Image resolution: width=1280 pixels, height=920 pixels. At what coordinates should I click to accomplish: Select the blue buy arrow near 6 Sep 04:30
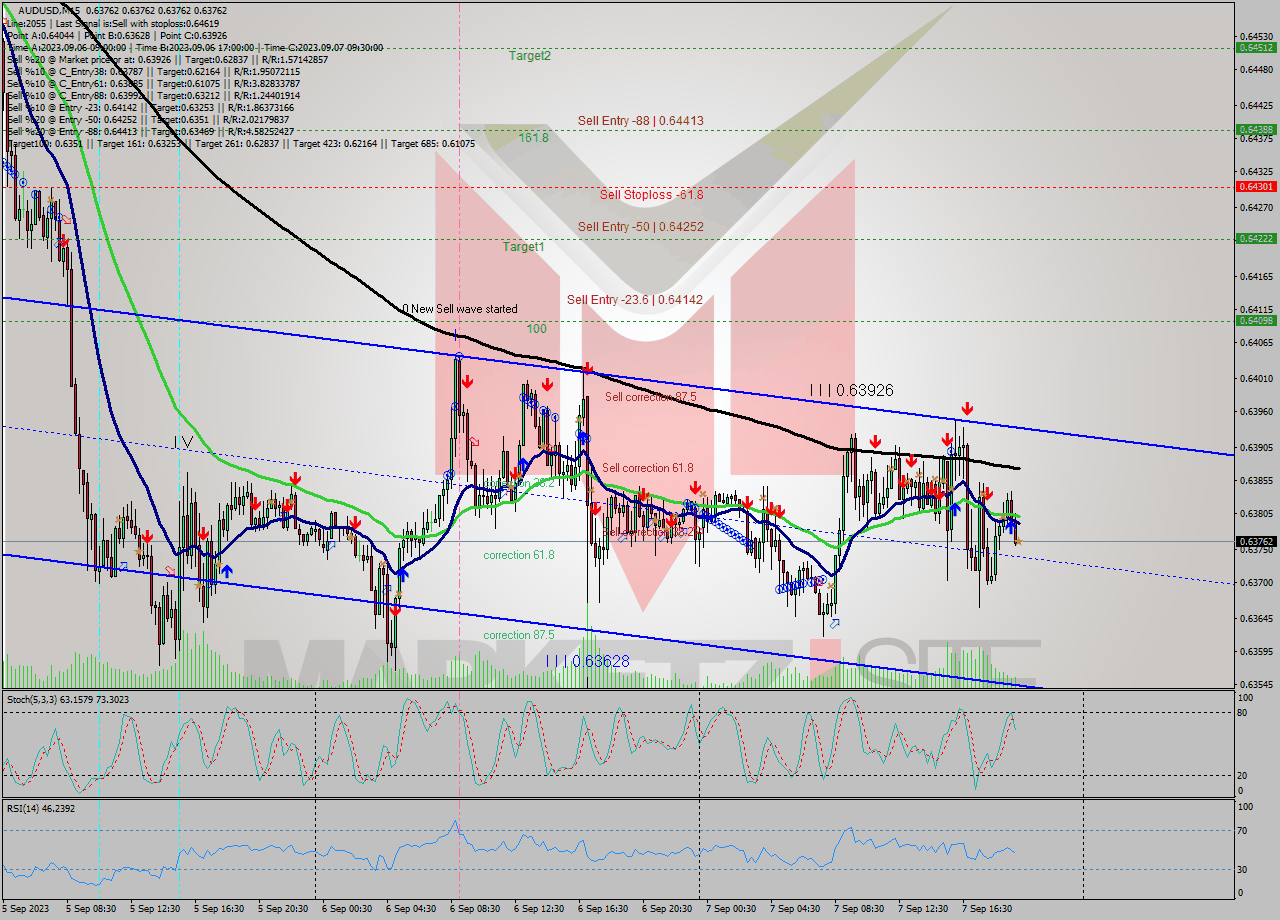402,574
